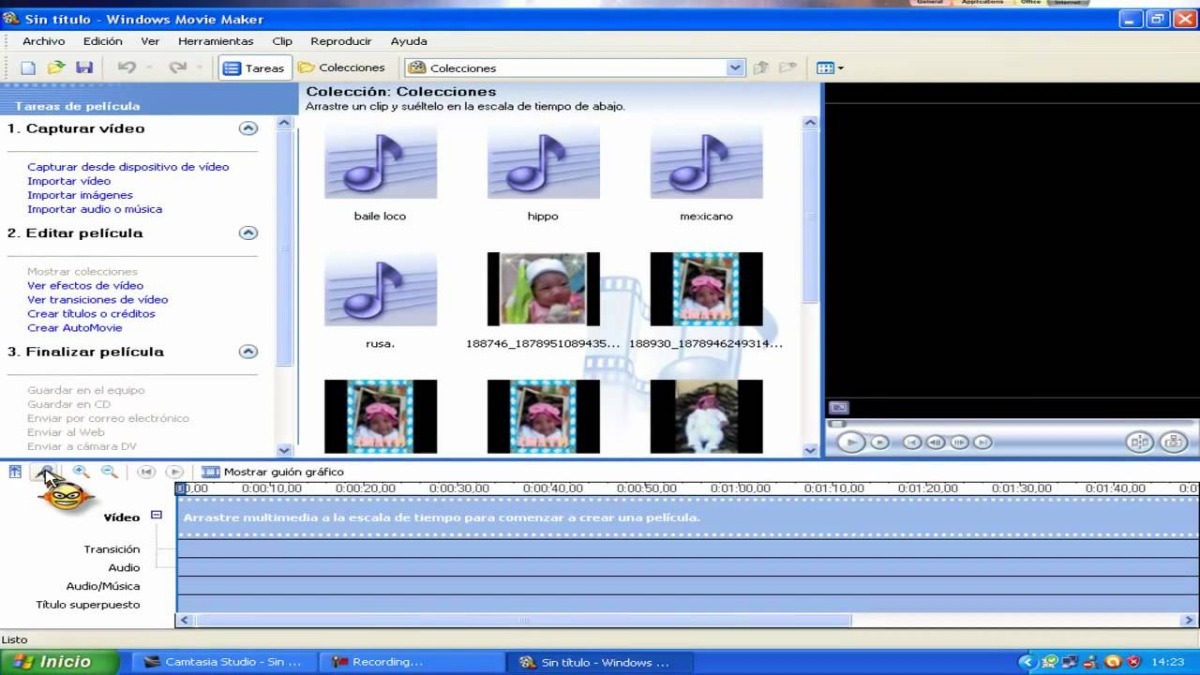Click the Forward (skip to end) monitor button

[983, 442]
